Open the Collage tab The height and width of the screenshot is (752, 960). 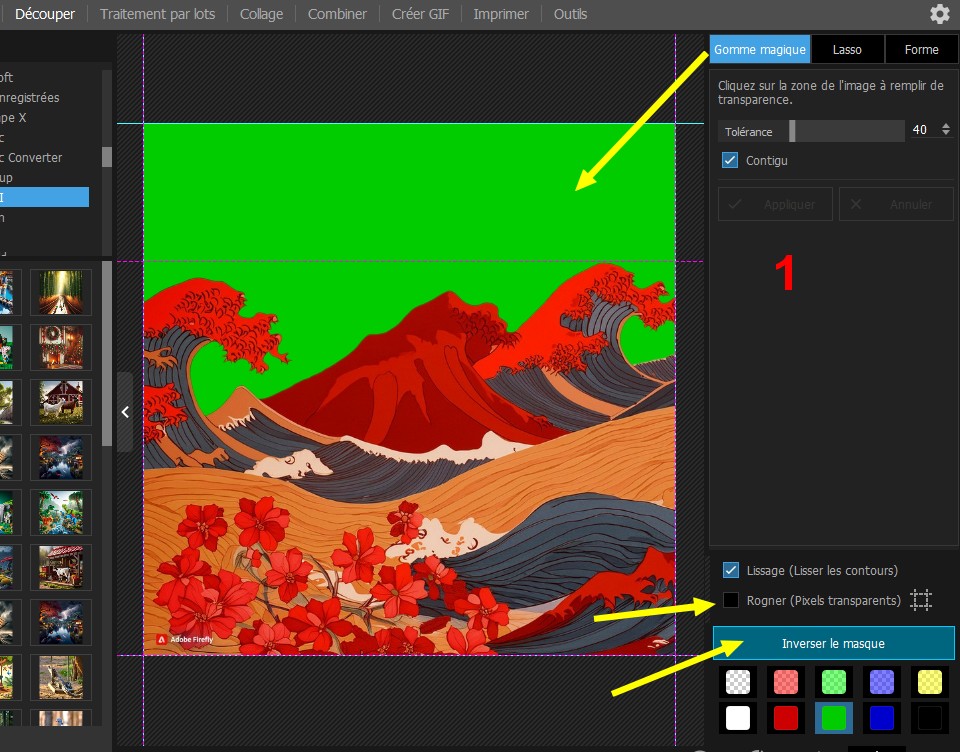(261, 14)
